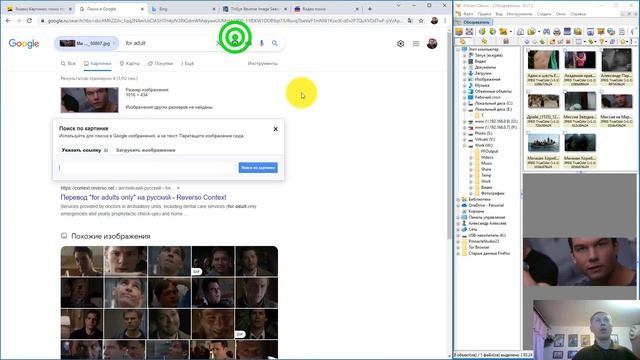640x360 pixels.
Task: Click the microphone voice search icon in Google
Action: (262, 43)
